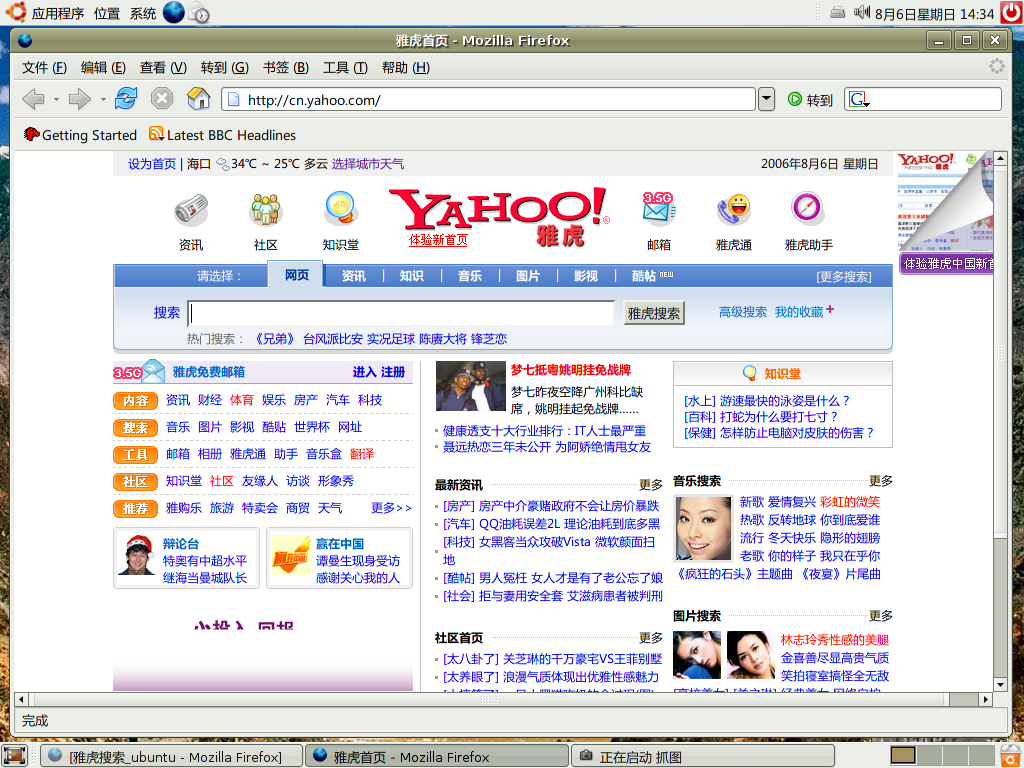Click the scroll down arrow

(1000, 685)
